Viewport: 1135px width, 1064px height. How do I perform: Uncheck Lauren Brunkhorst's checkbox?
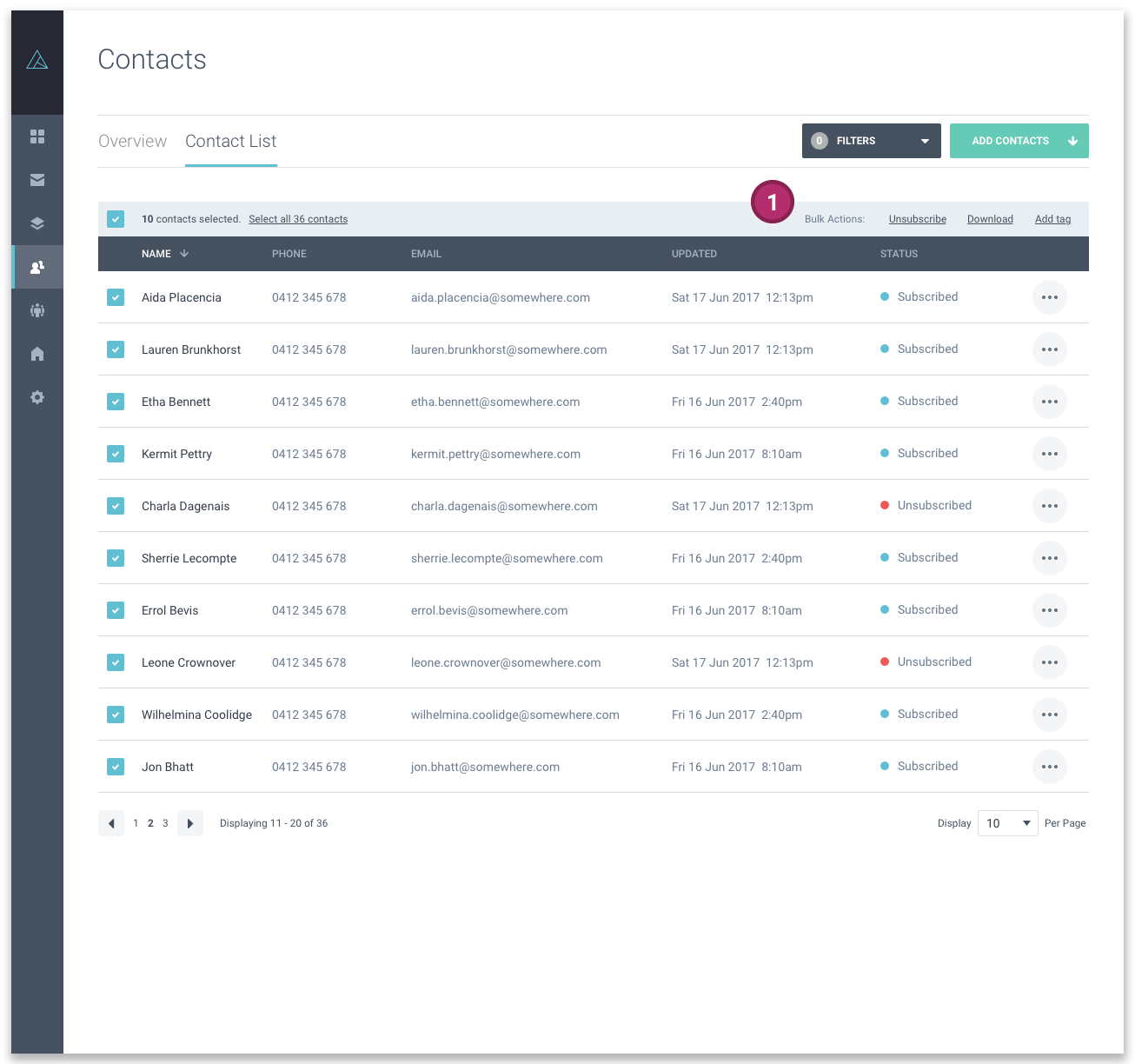[x=116, y=349]
